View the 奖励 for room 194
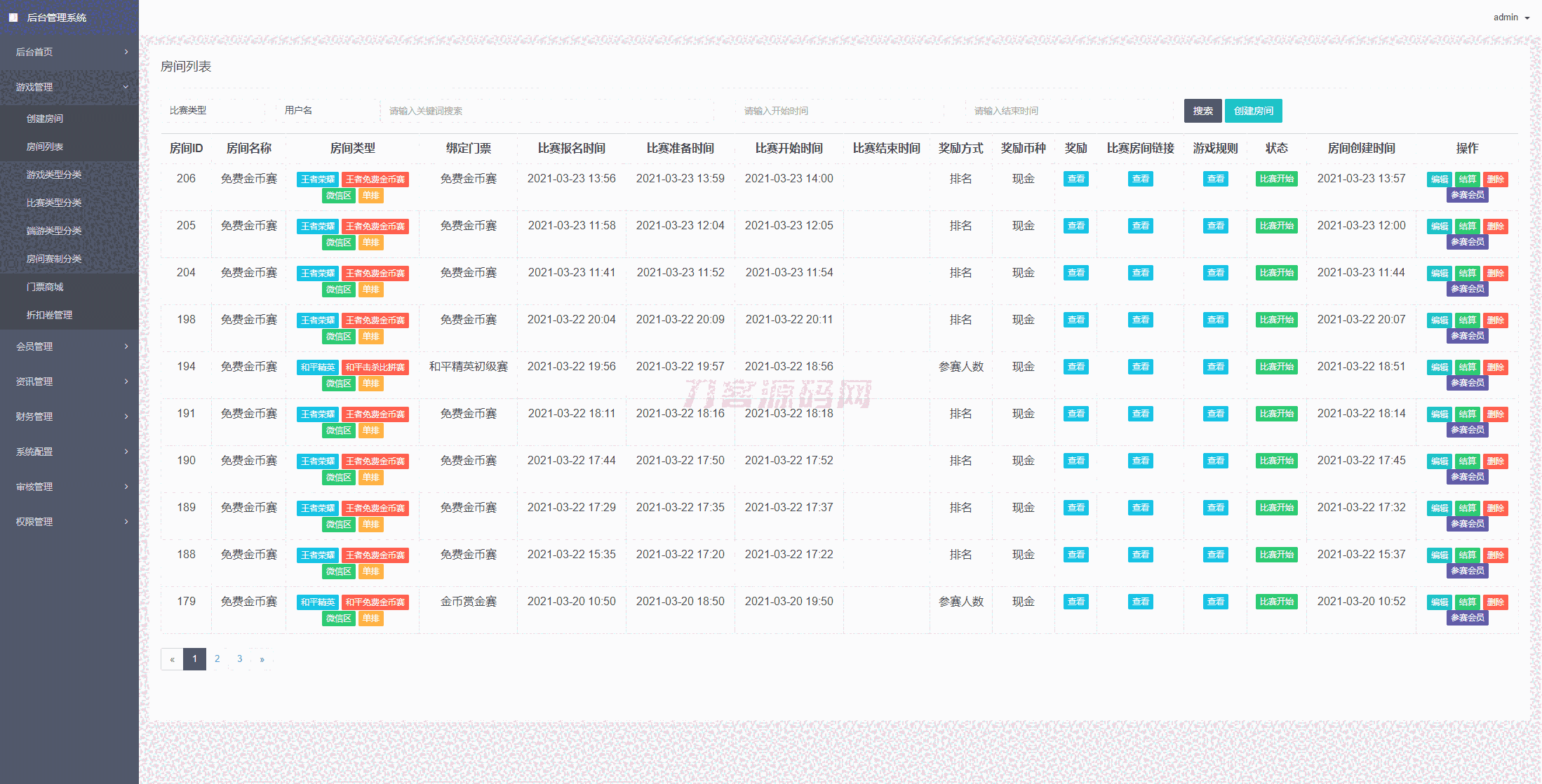The height and width of the screenshot is (784, 1542). coord(1075,367)
